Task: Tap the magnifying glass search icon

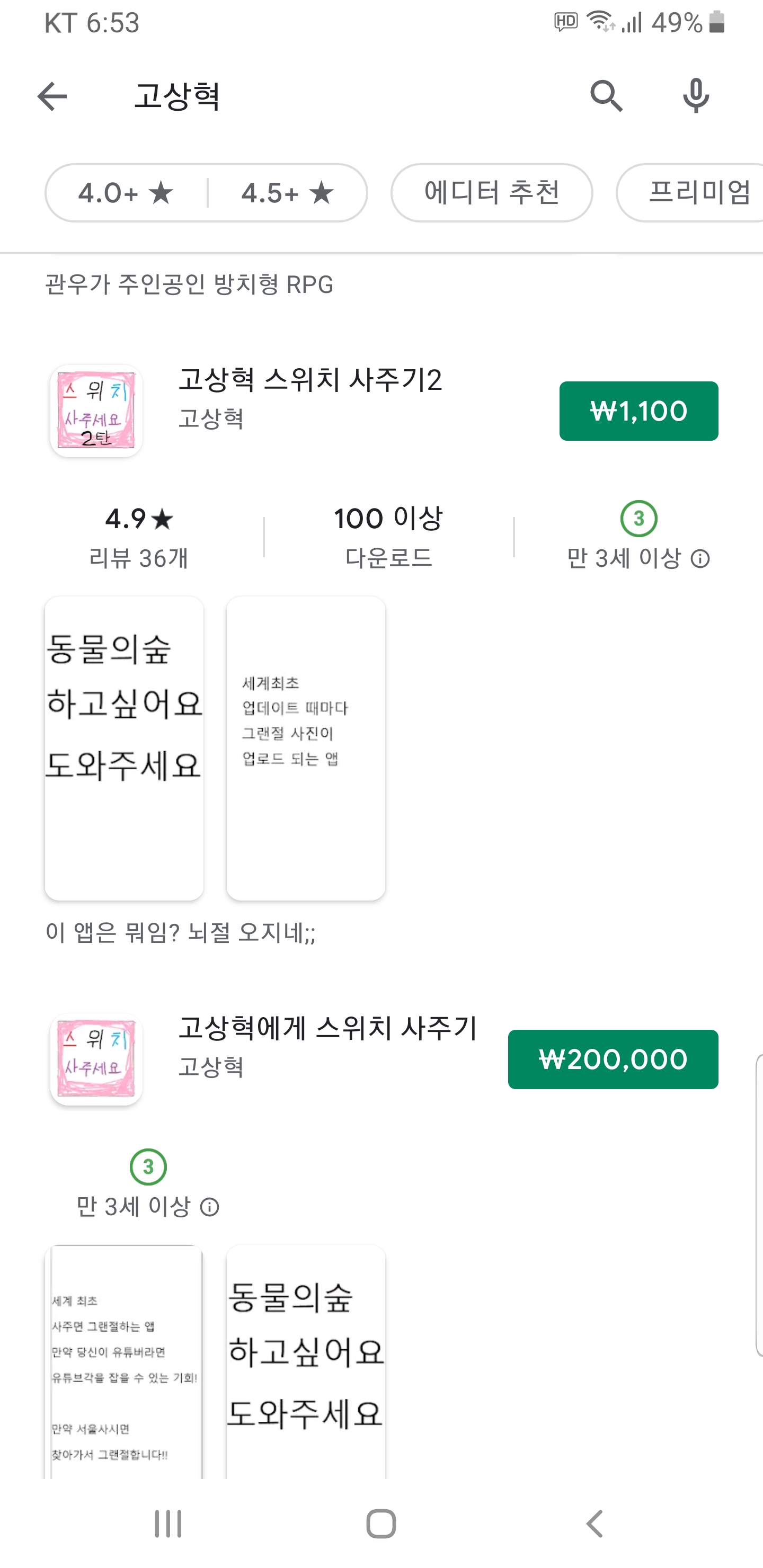Action: click(606, 96)
